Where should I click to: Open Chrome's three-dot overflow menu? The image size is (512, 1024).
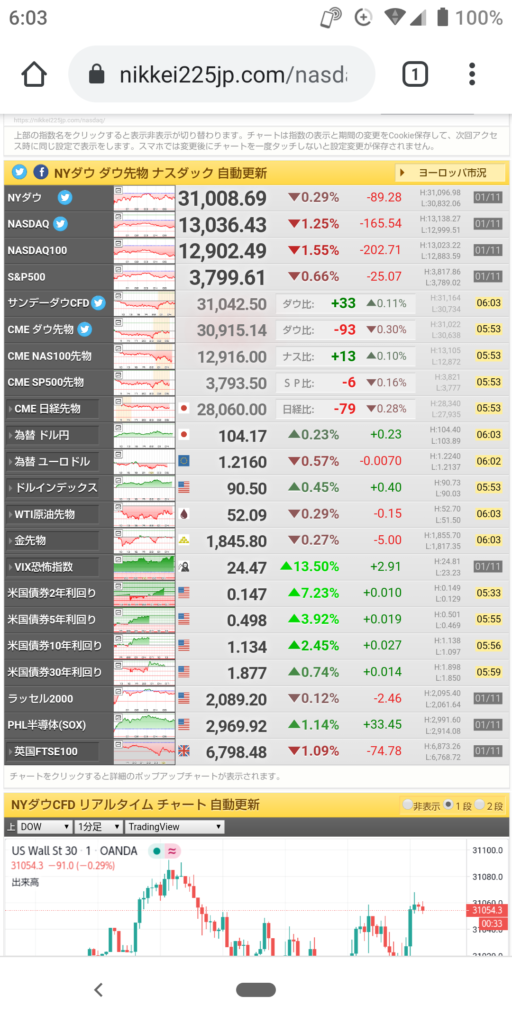coord(472,74)
